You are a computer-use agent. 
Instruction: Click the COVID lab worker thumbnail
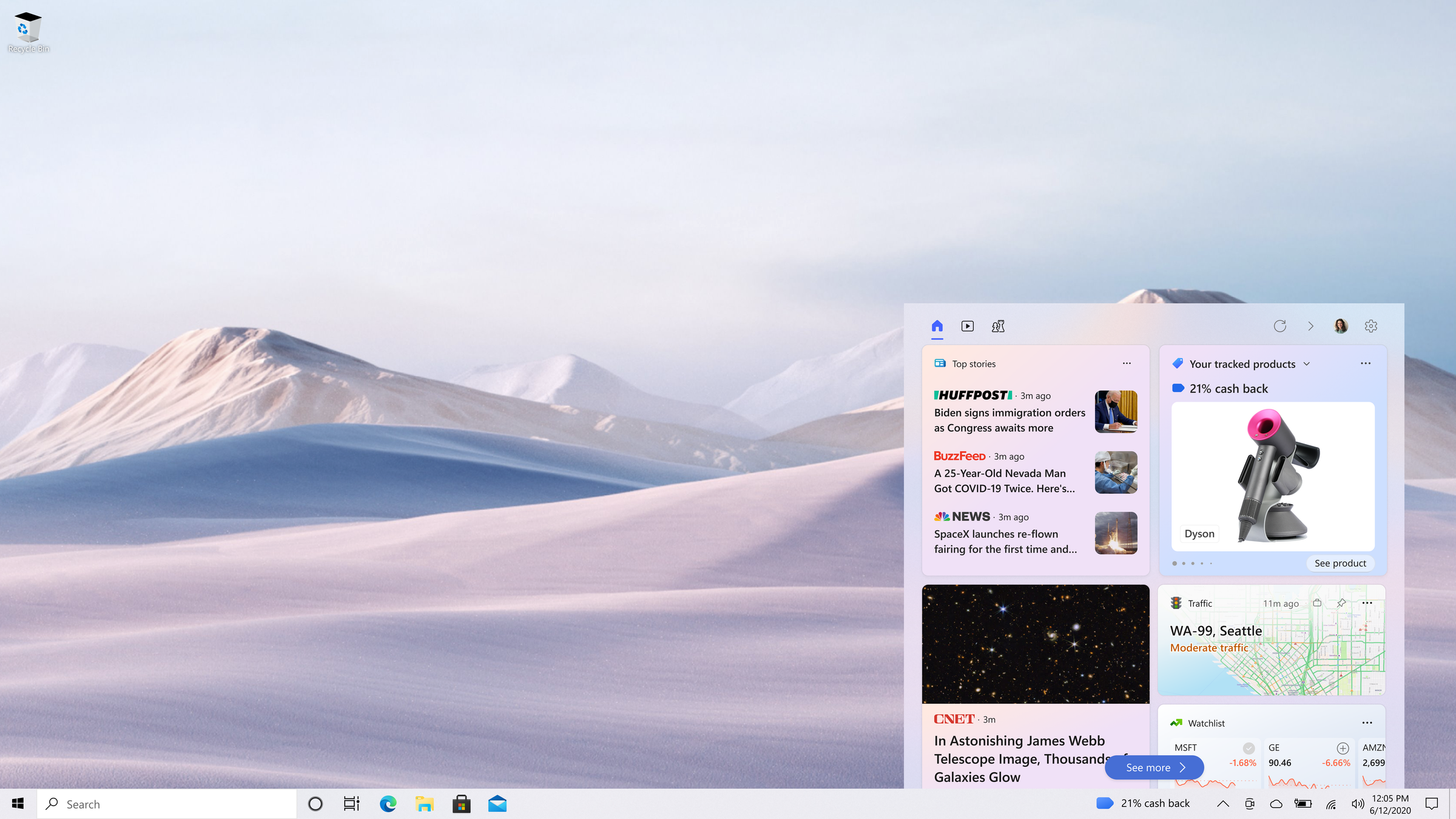click(1116, 472)
